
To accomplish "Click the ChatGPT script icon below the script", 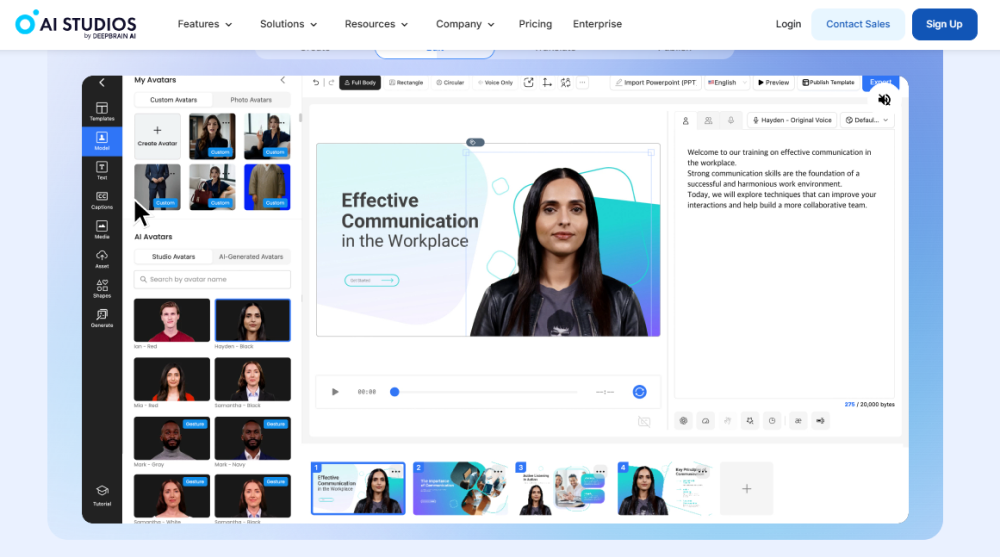I will (684, 420).
